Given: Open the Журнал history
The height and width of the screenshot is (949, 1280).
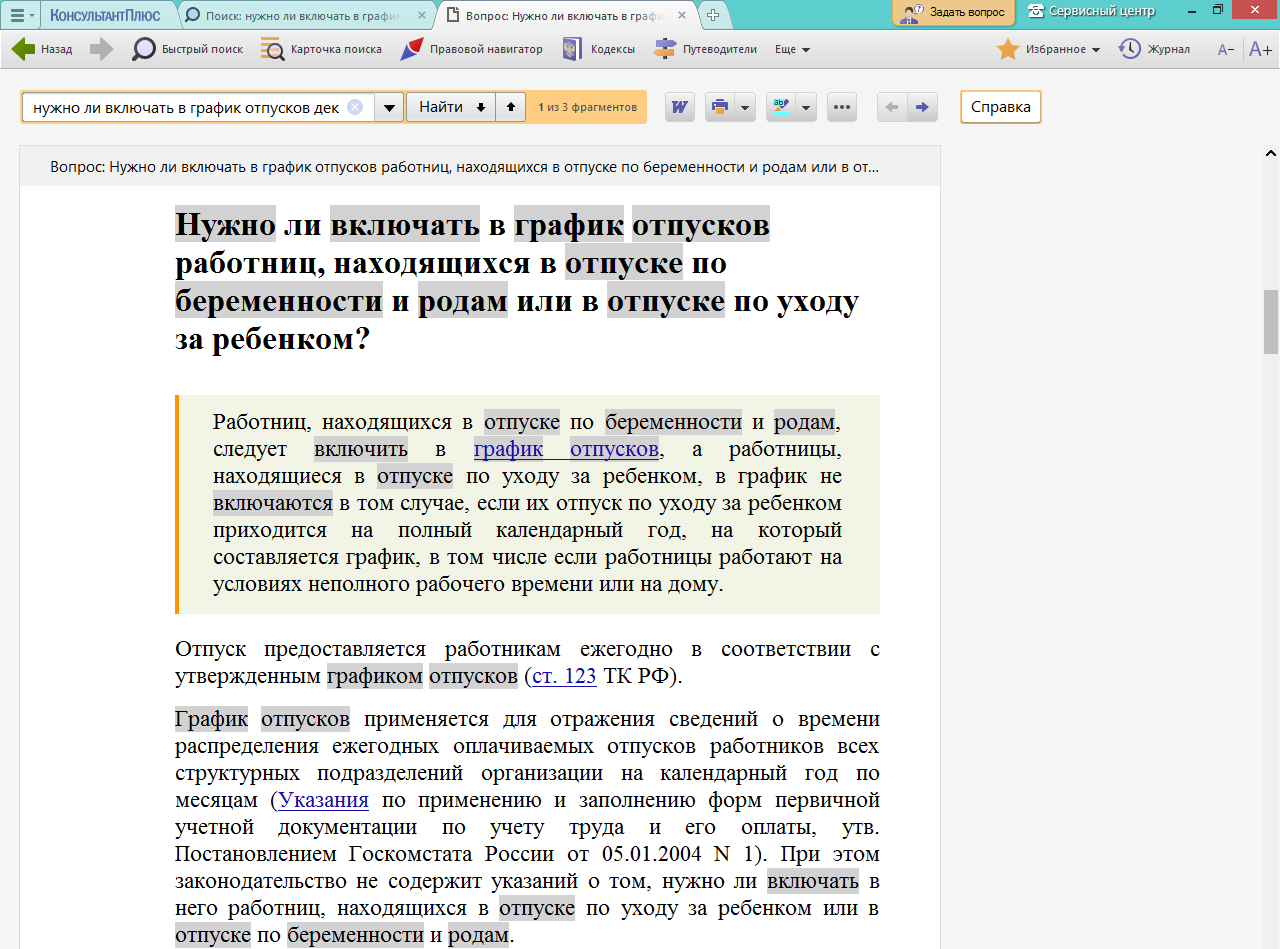Looking at the screenshot, I should click(1154, 49).
